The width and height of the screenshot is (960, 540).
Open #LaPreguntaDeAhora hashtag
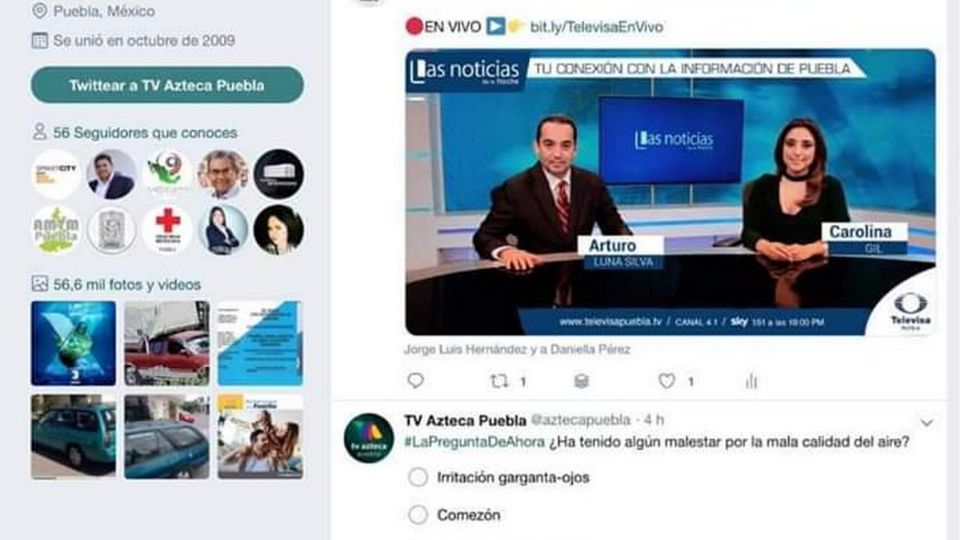coord(474,442)
